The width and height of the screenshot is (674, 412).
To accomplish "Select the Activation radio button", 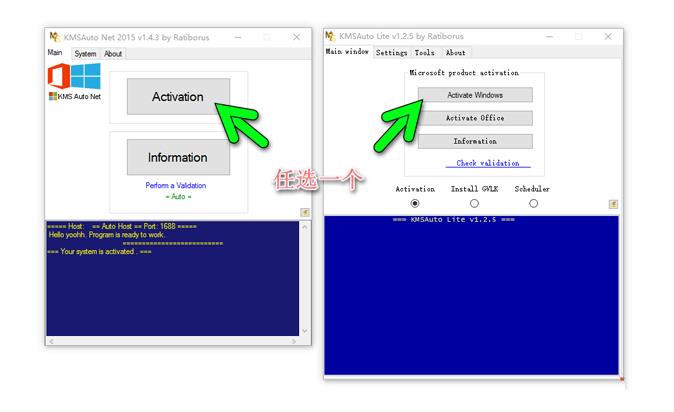I will click(415, 203).
